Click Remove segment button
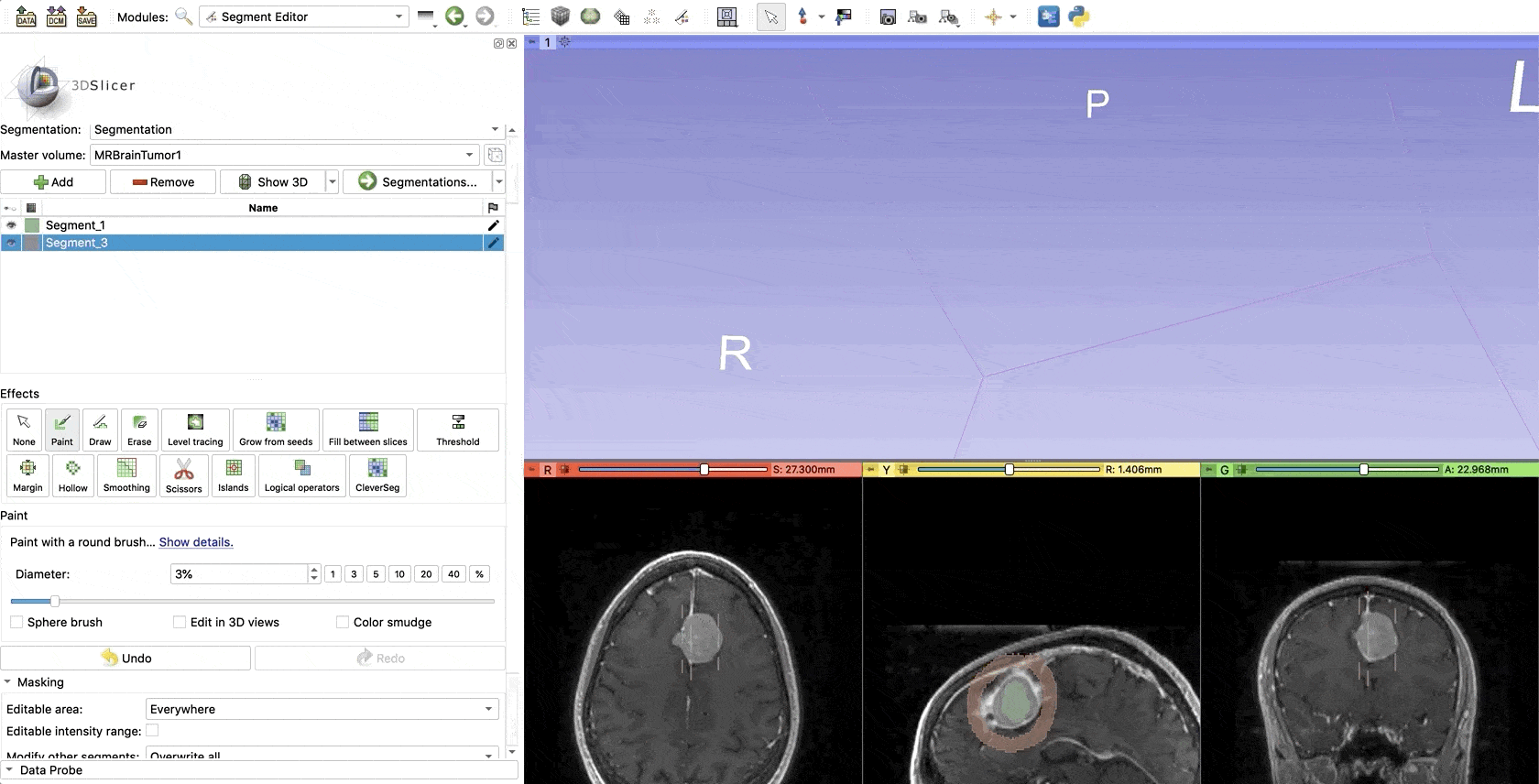 163,181
